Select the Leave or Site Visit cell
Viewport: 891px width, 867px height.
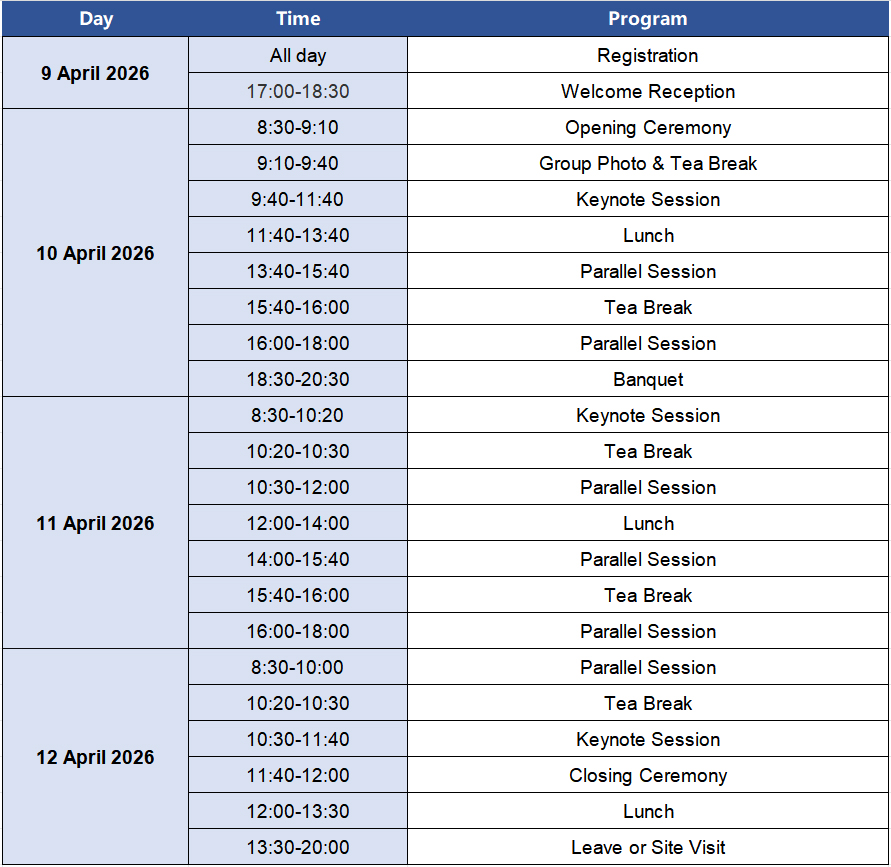pos(648,847)
